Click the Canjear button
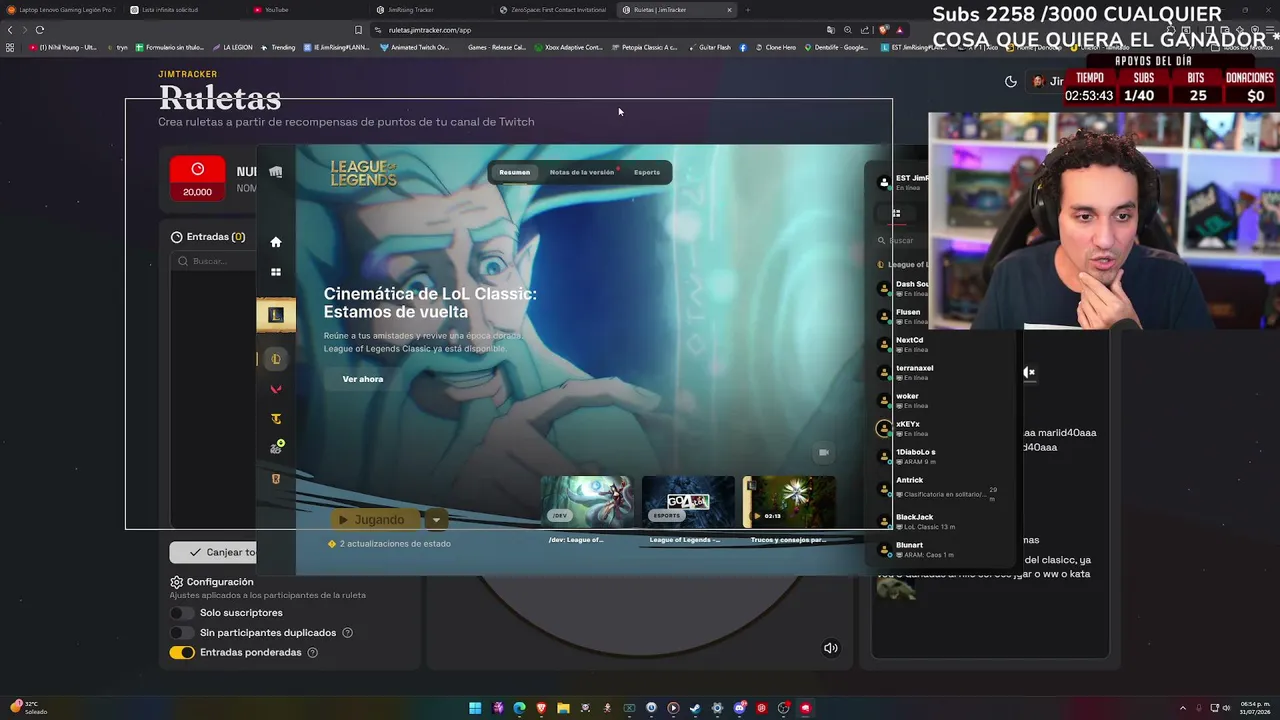This screenshot has height=720, width=1280. pos(213,552)
